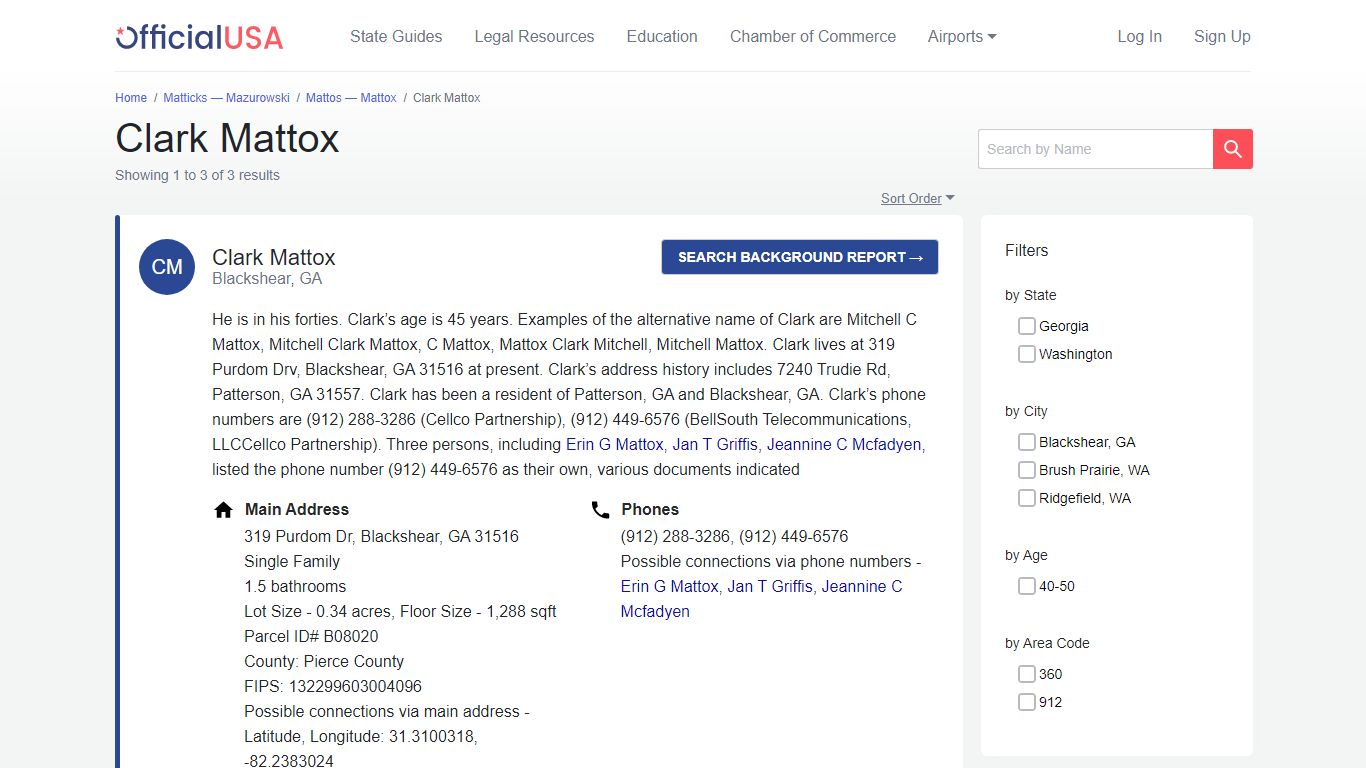This screenshot has width=1366, height=768.
Task: Click the address 319 Purdom Dr, Blackshear, GA 31516
Action: point(382,537)
